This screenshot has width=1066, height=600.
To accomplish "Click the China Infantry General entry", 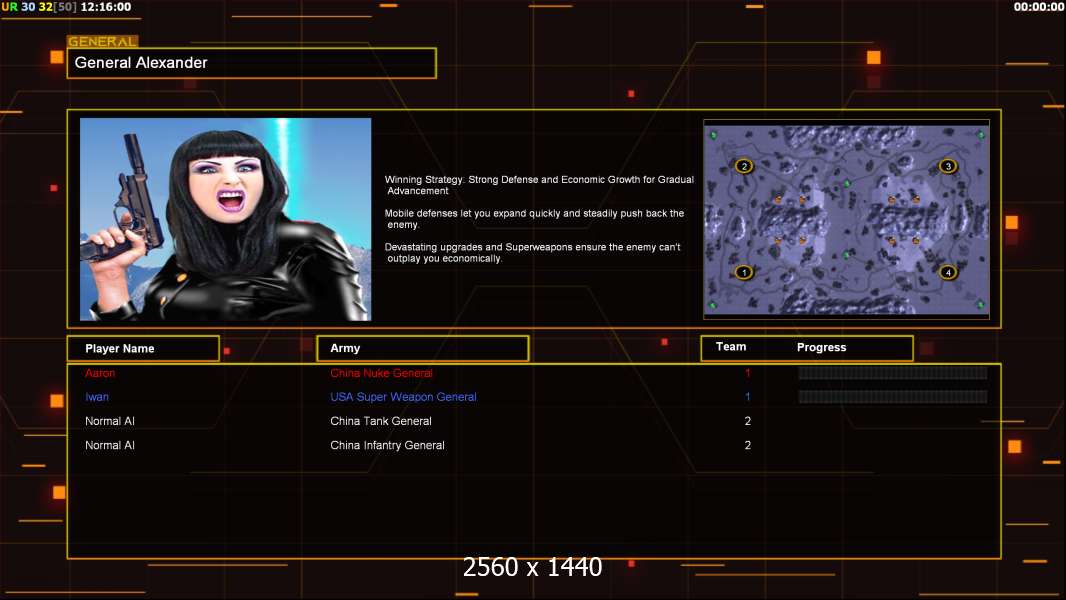I will (x=388, y=445).
